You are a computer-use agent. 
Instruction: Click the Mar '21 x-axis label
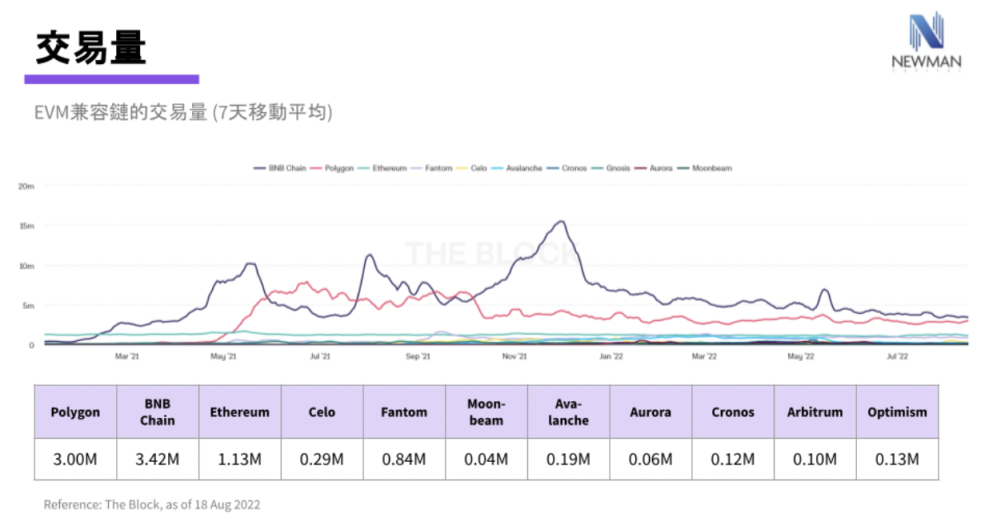tap(127, 356)
